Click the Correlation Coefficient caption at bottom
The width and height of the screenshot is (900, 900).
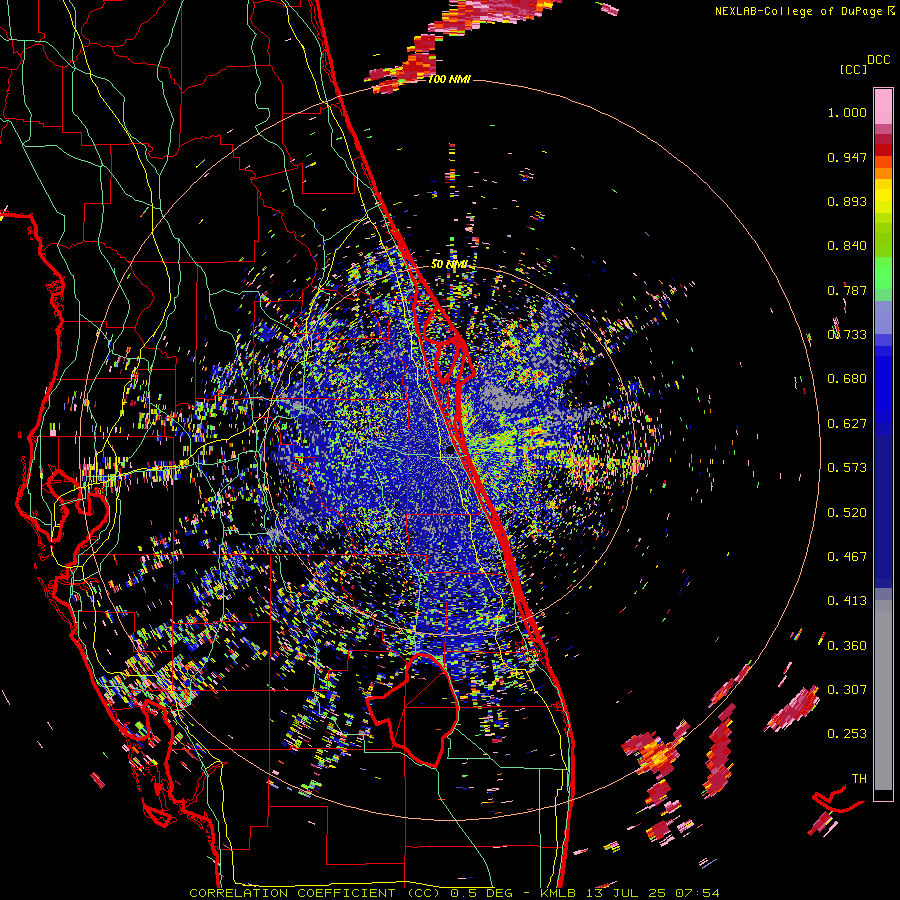point(454,893)
